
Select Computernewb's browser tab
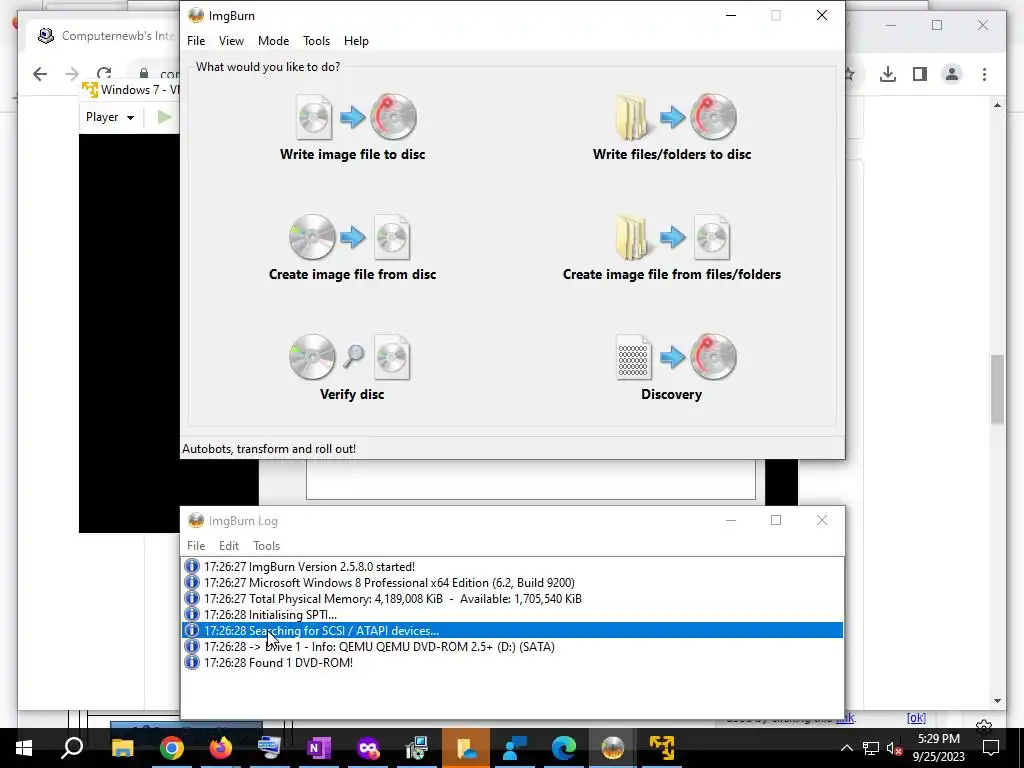point(104,36)
